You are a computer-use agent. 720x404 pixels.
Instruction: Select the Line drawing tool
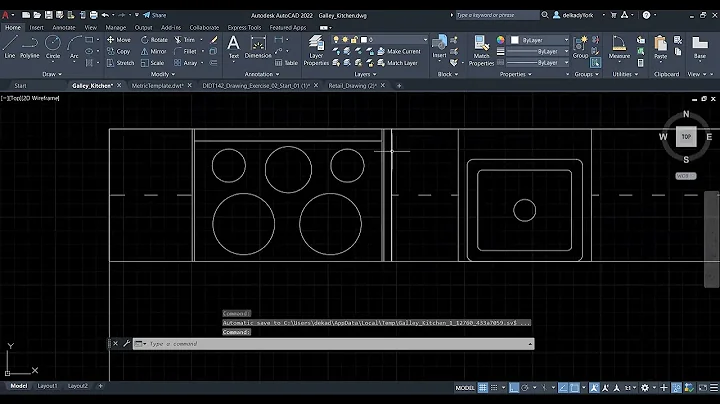point(10,46)
